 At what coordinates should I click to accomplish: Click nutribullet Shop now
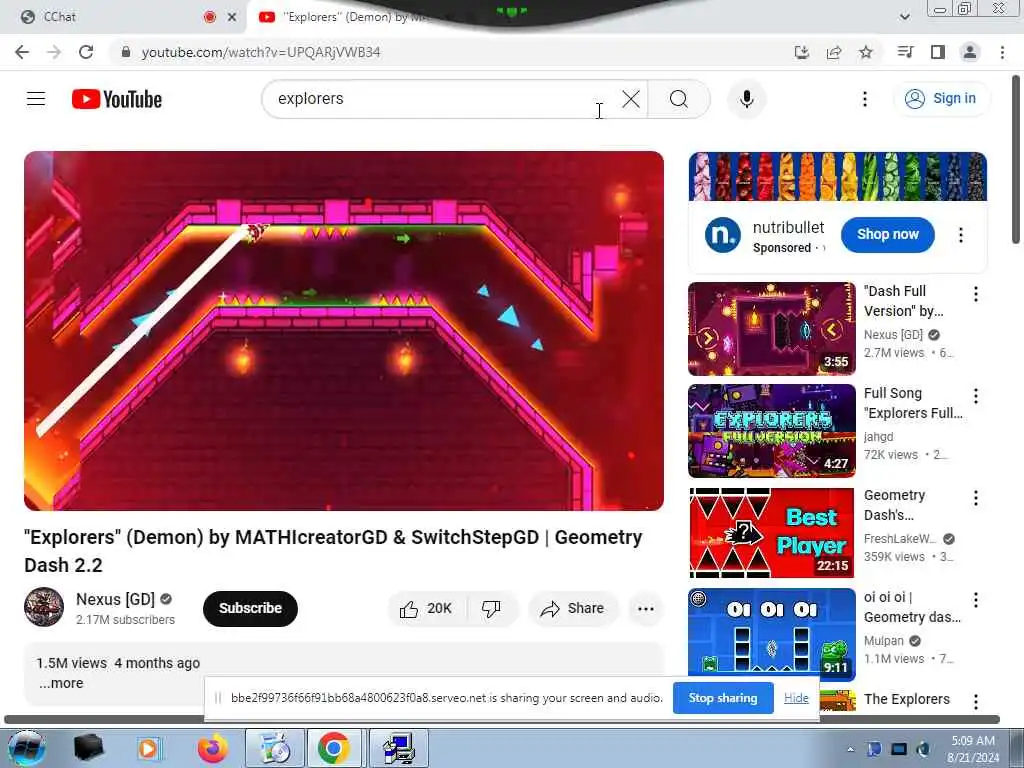click(x=888, y=234)
